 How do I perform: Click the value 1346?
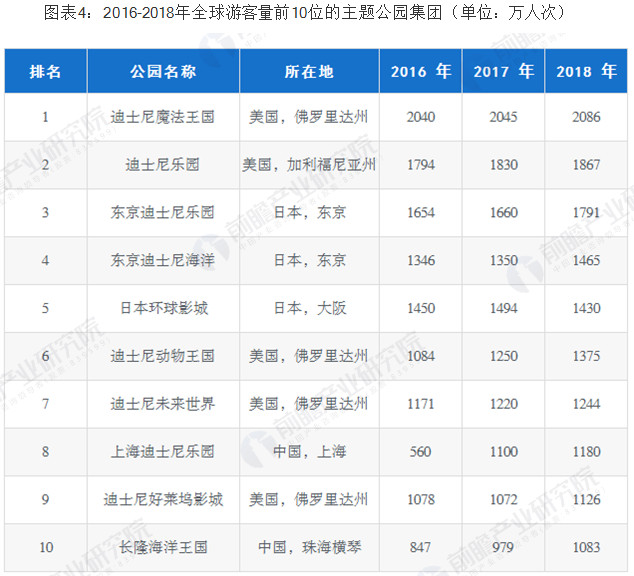[x=421, y=260]
